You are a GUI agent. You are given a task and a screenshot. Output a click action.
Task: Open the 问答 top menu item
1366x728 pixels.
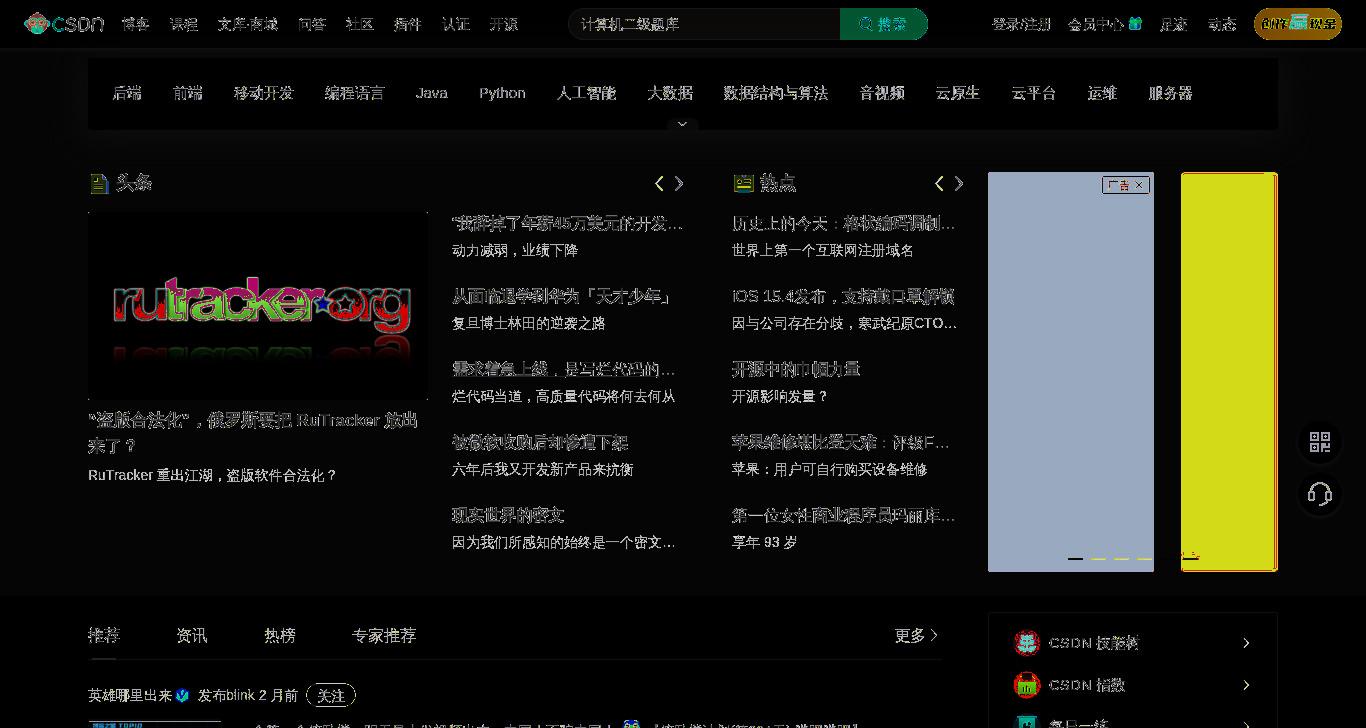pos(312,24)
